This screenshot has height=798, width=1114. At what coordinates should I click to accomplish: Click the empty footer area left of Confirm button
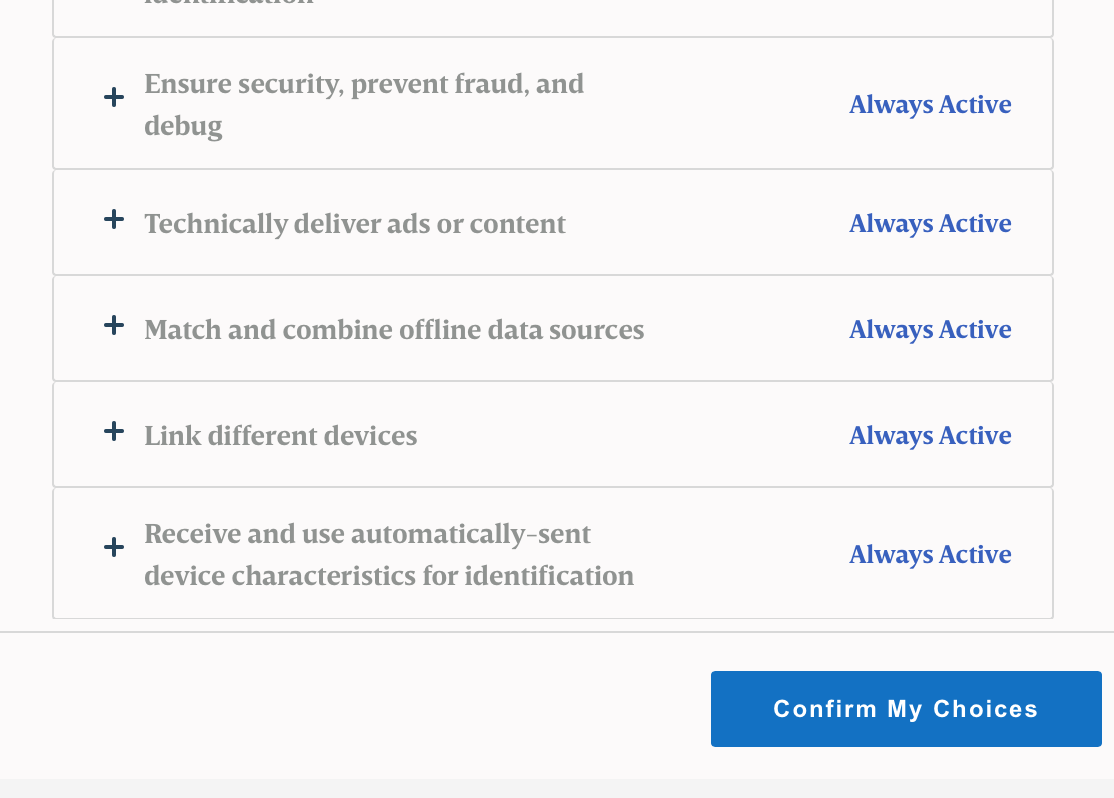point(355,708)
